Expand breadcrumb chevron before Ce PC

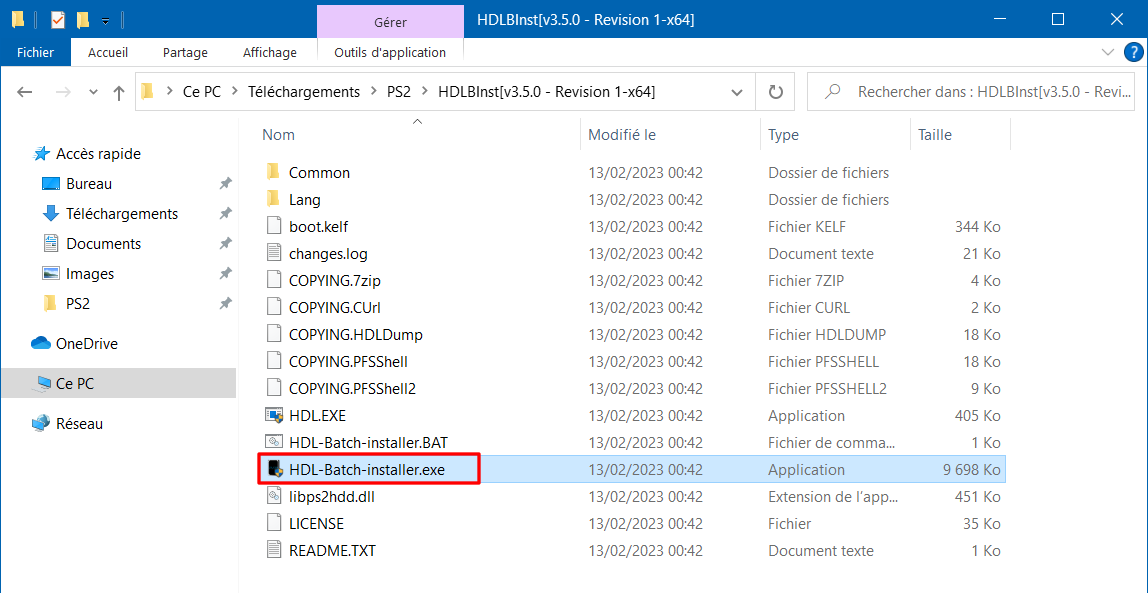pos(170,92)
